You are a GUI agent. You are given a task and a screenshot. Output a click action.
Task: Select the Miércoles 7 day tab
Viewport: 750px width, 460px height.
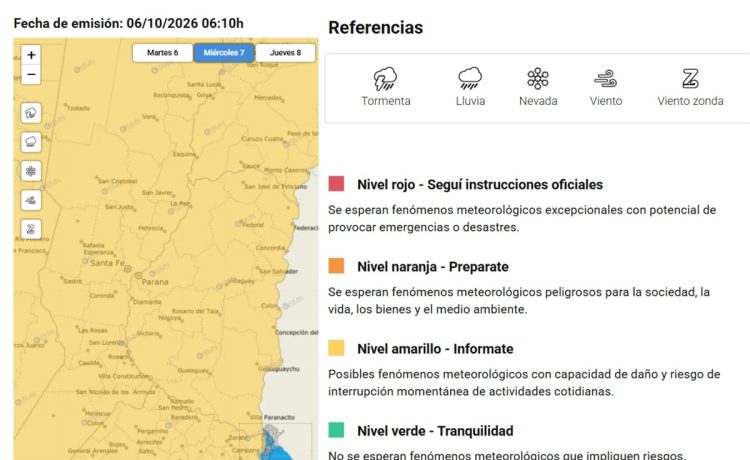point(224,53)
